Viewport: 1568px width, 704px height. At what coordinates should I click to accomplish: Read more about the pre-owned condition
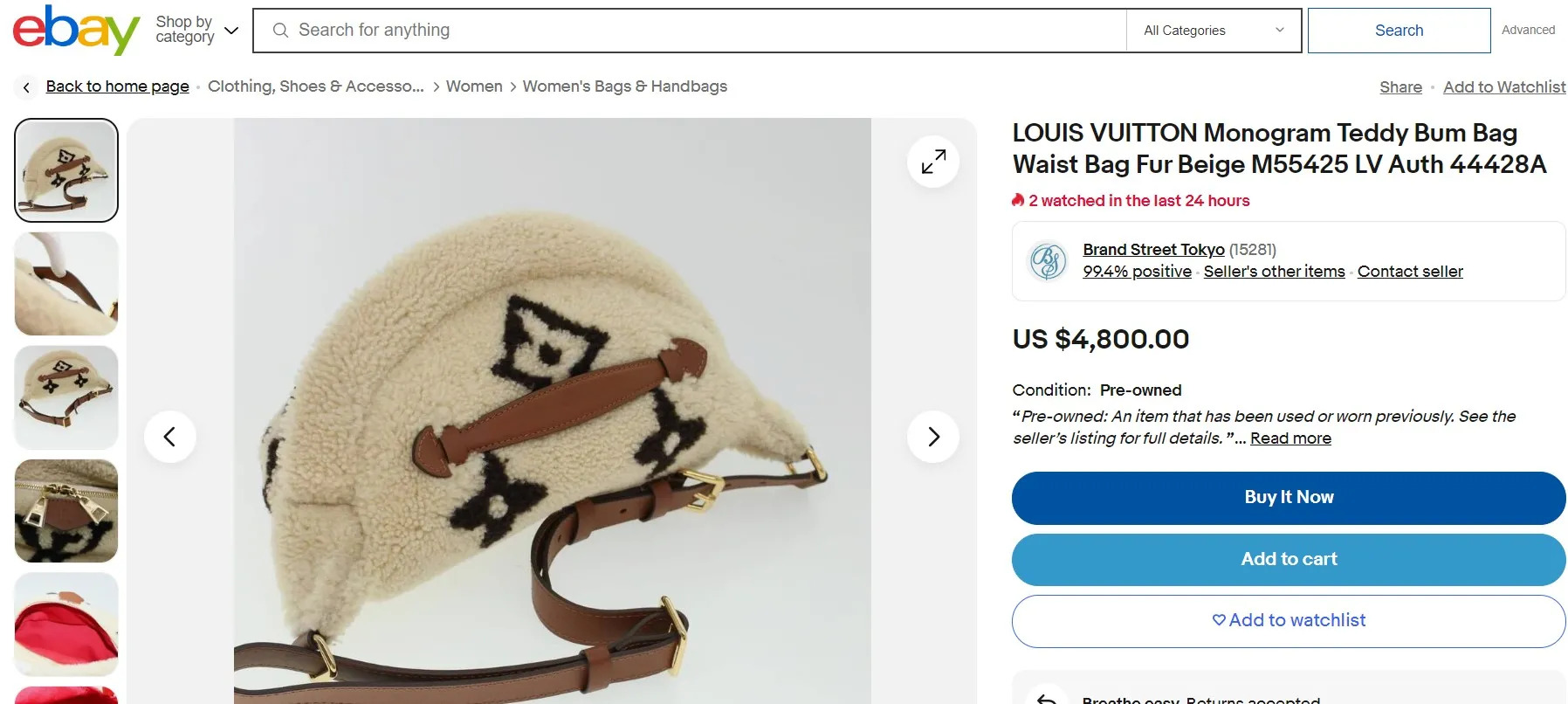tap(1290, 438)
